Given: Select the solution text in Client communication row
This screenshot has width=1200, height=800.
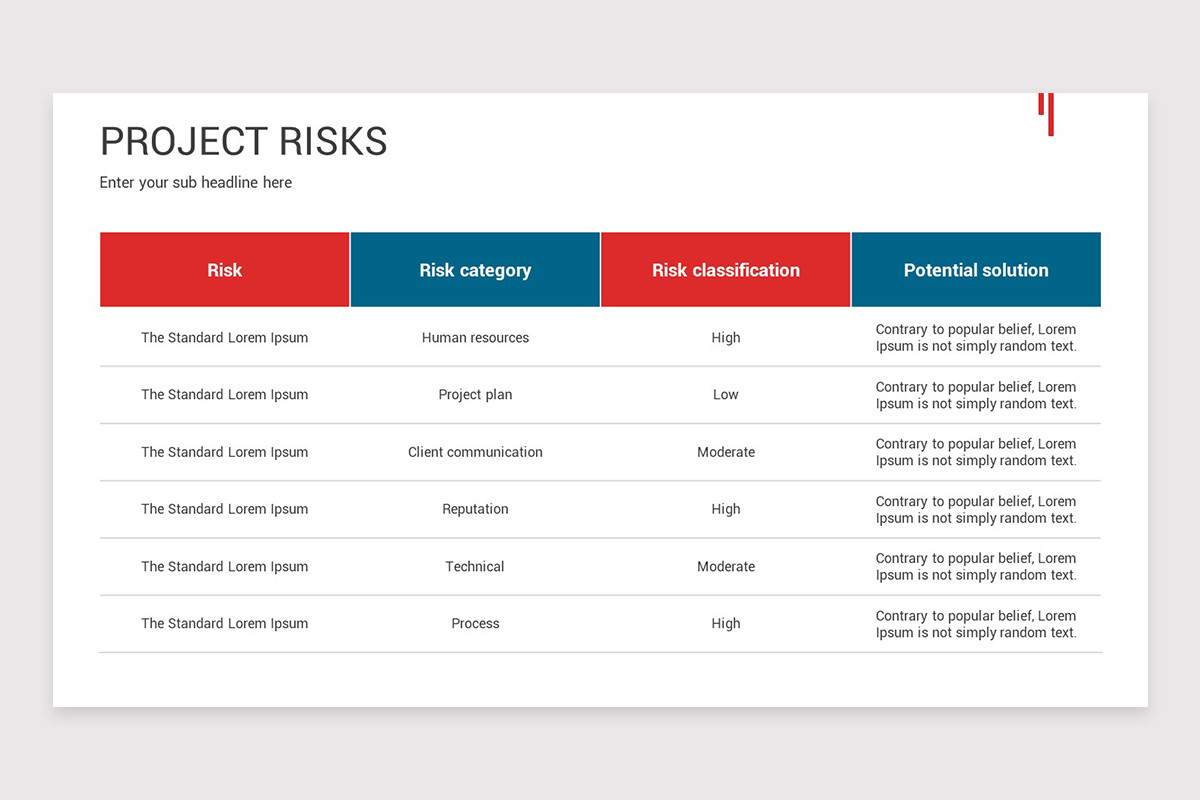Looking at the screenshot, I should point(976,452).
